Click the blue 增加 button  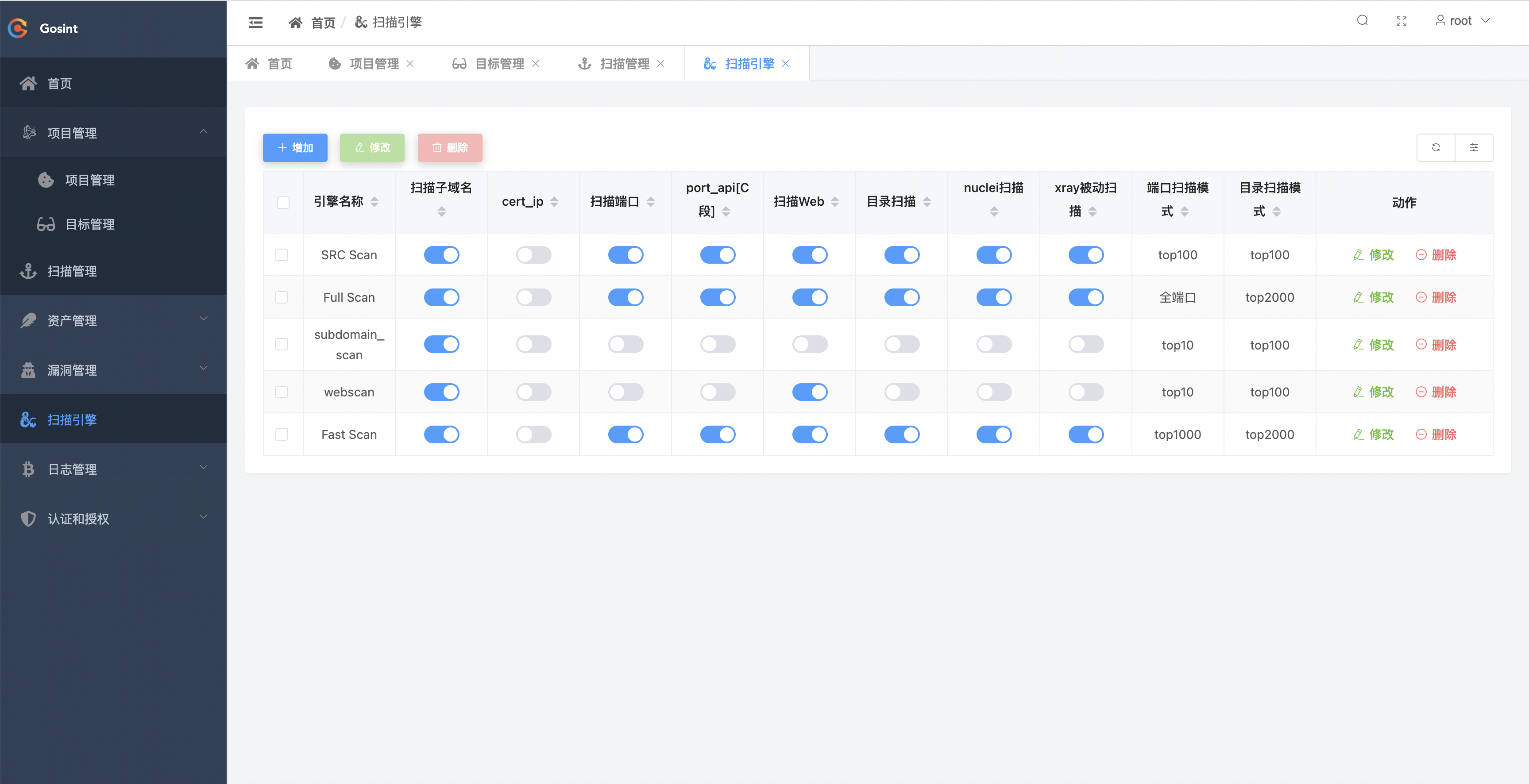295,148
